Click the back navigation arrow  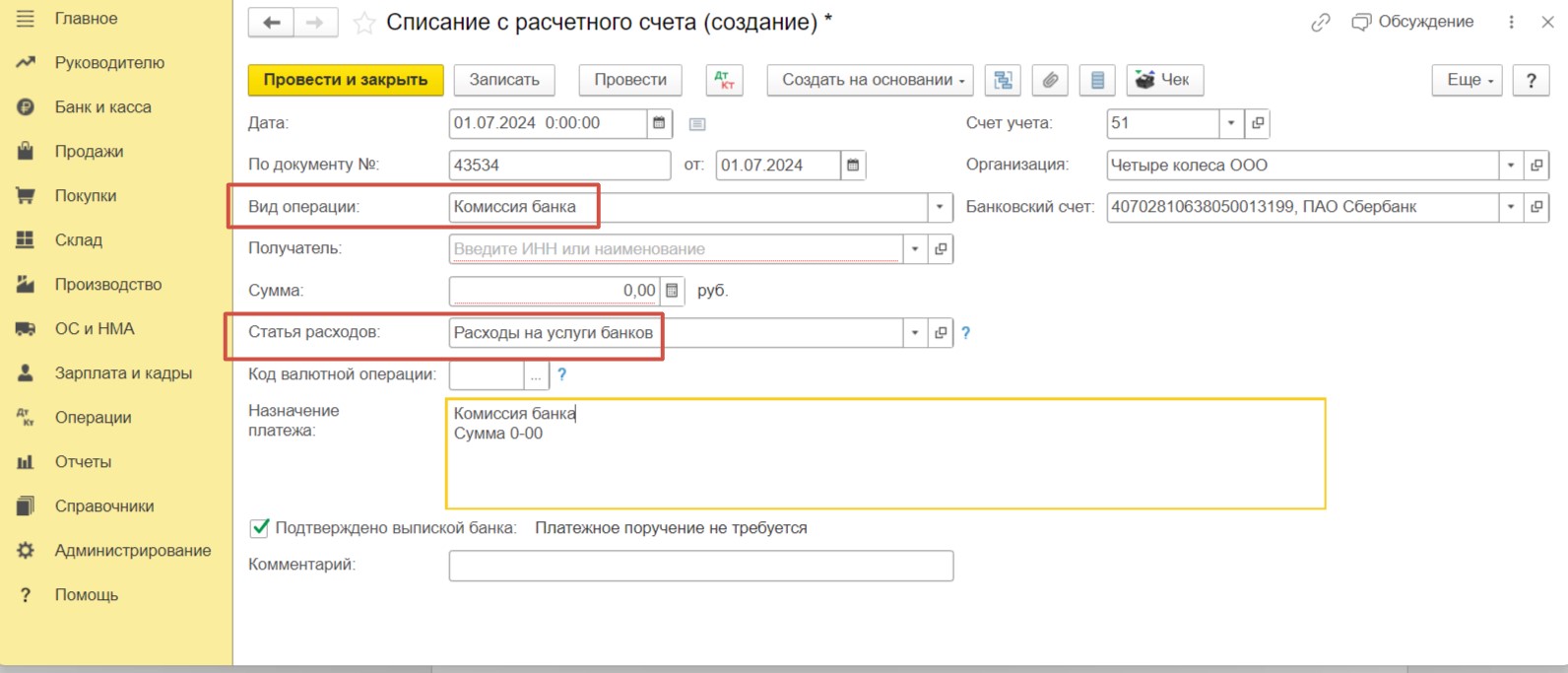click(271, 23)
